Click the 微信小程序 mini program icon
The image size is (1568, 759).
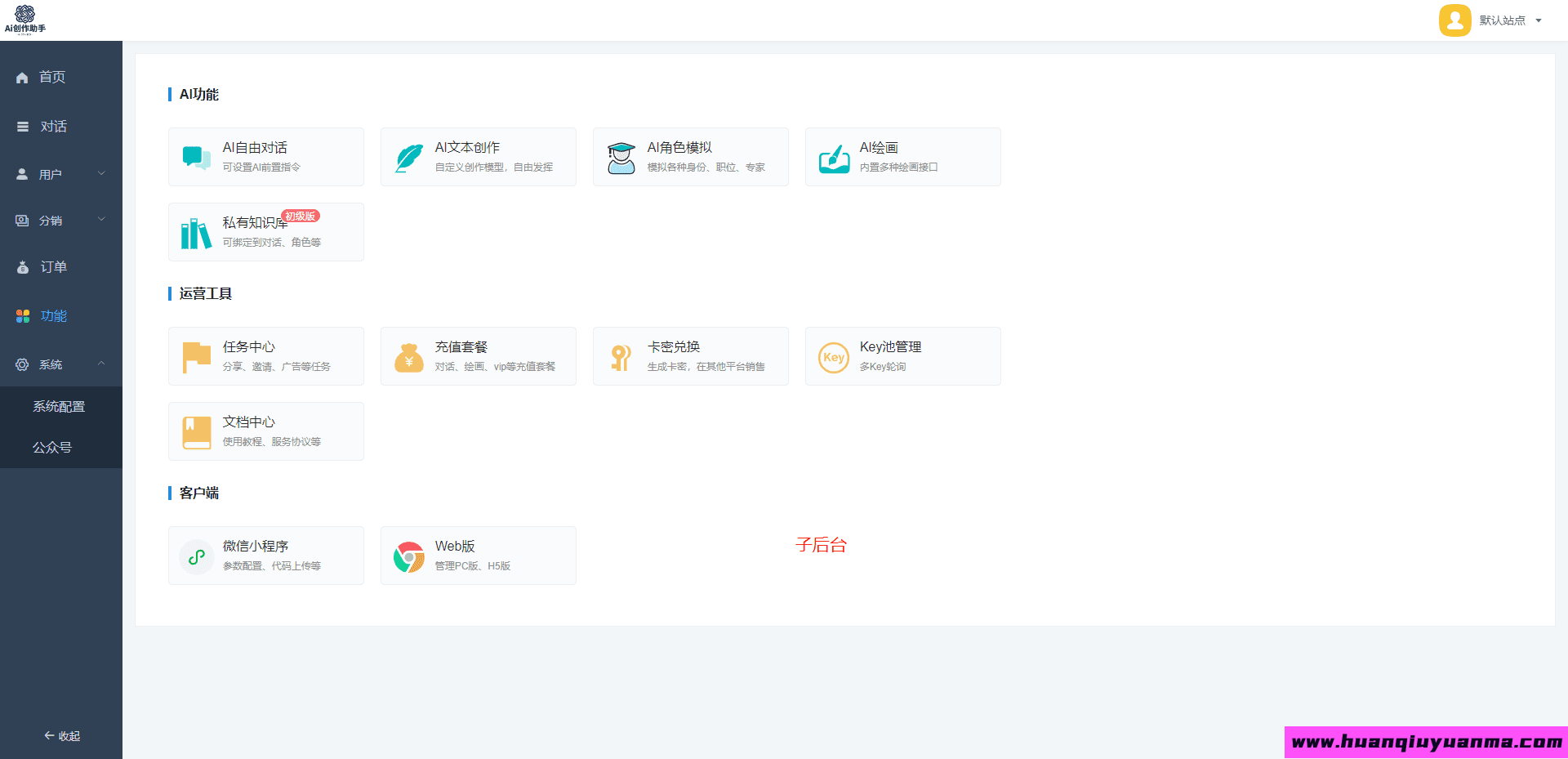point(197,556)
